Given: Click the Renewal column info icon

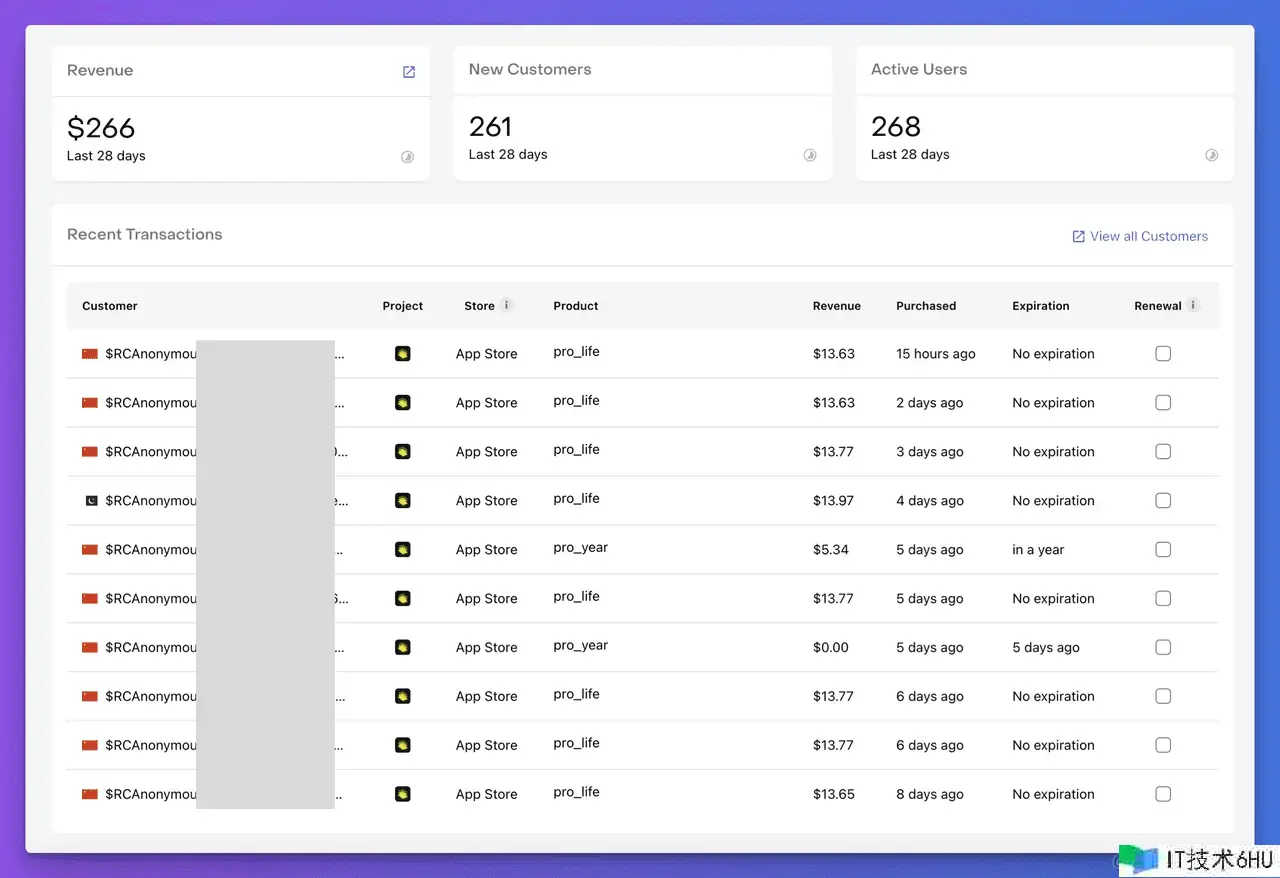Looking at the screenshot, I should coord(1194,305).
